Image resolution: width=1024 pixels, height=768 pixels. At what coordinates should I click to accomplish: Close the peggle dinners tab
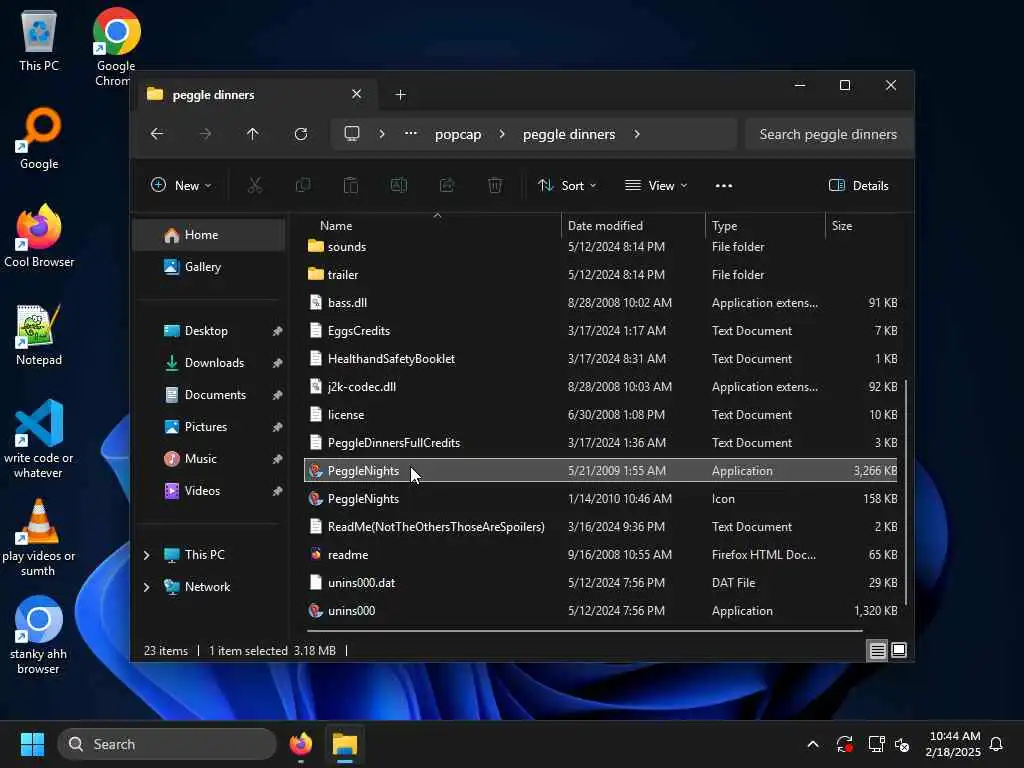357,94
